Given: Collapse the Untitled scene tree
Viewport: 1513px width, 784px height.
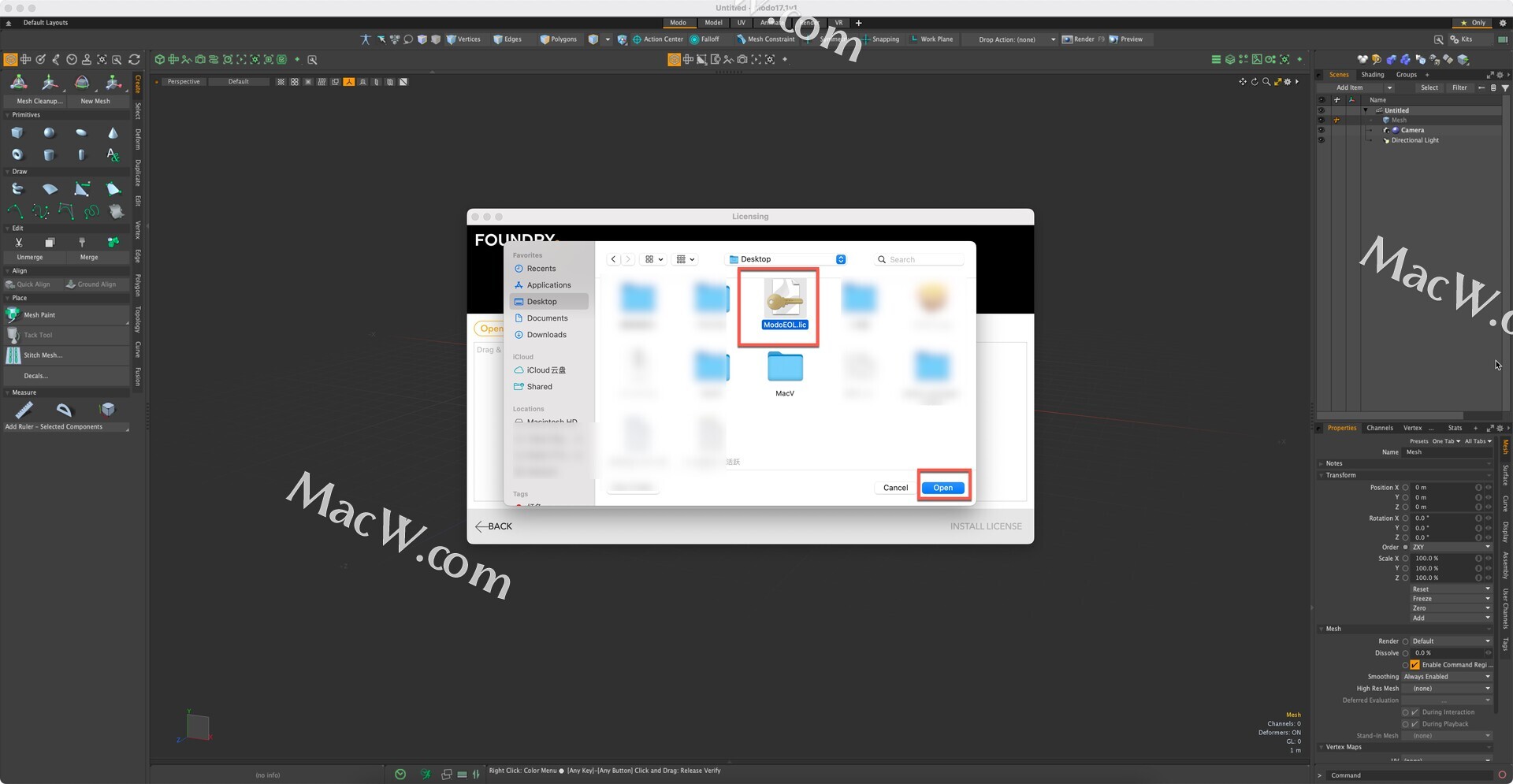Looking at the screenshot, I should pos(1366,110).
